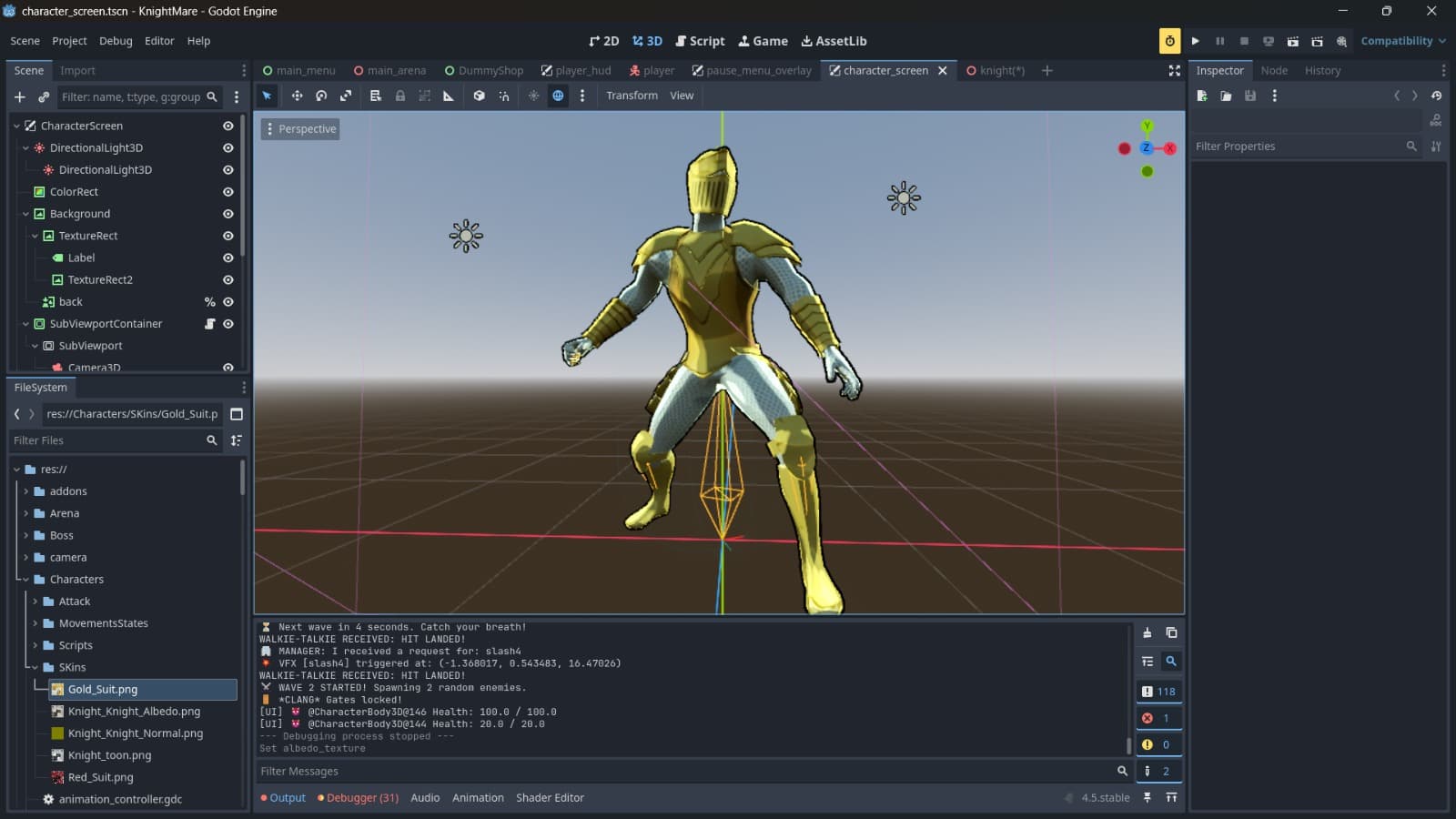Switch to the player_hud scene tab
This screenshot has height=819, width=1456.
575,70
